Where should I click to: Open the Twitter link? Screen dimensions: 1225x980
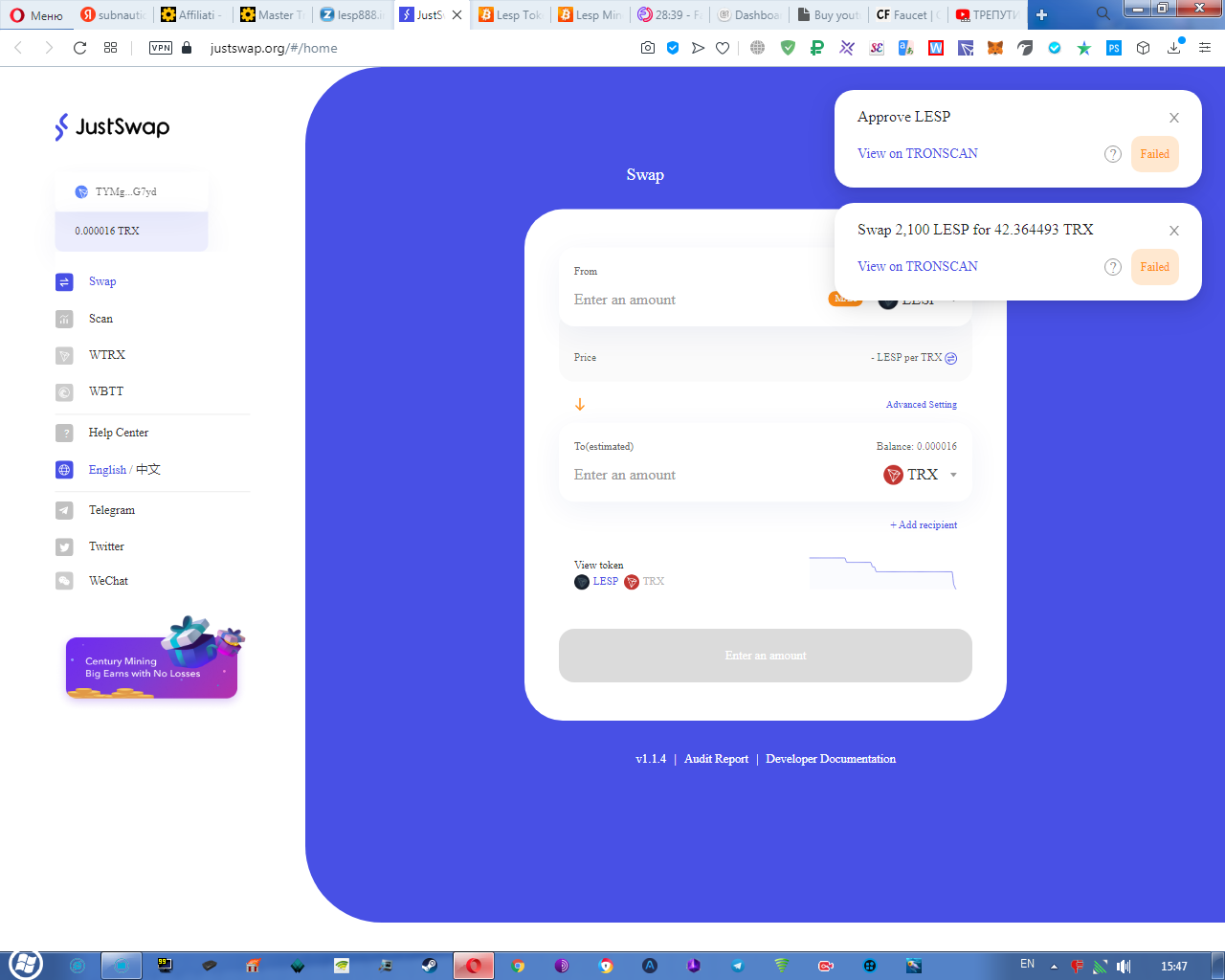pyautogui.click(x=106, y=546)
